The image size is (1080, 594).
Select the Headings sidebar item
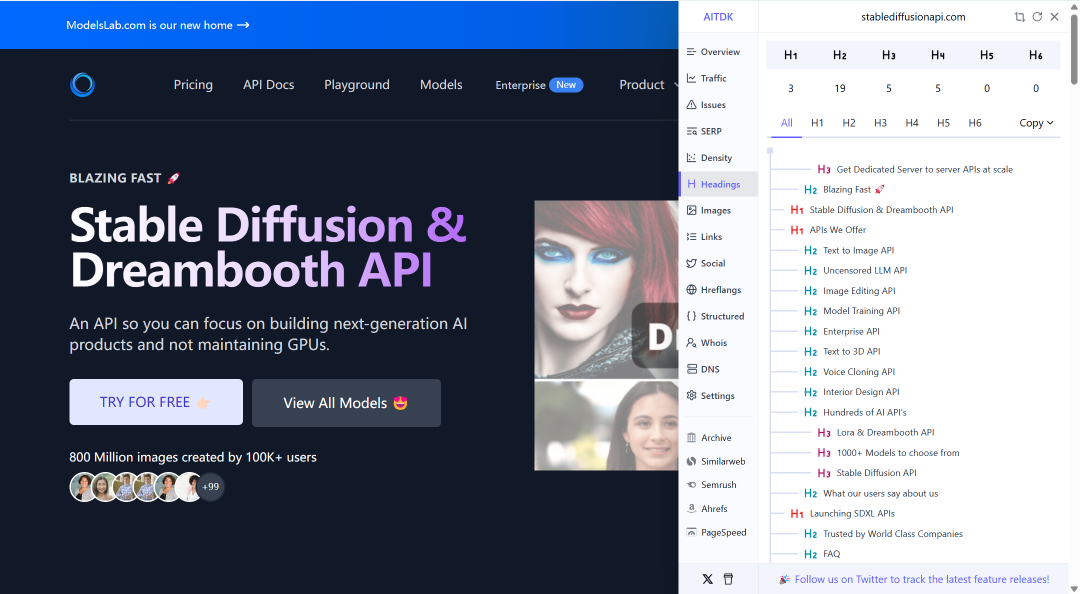tap(718, 184)
